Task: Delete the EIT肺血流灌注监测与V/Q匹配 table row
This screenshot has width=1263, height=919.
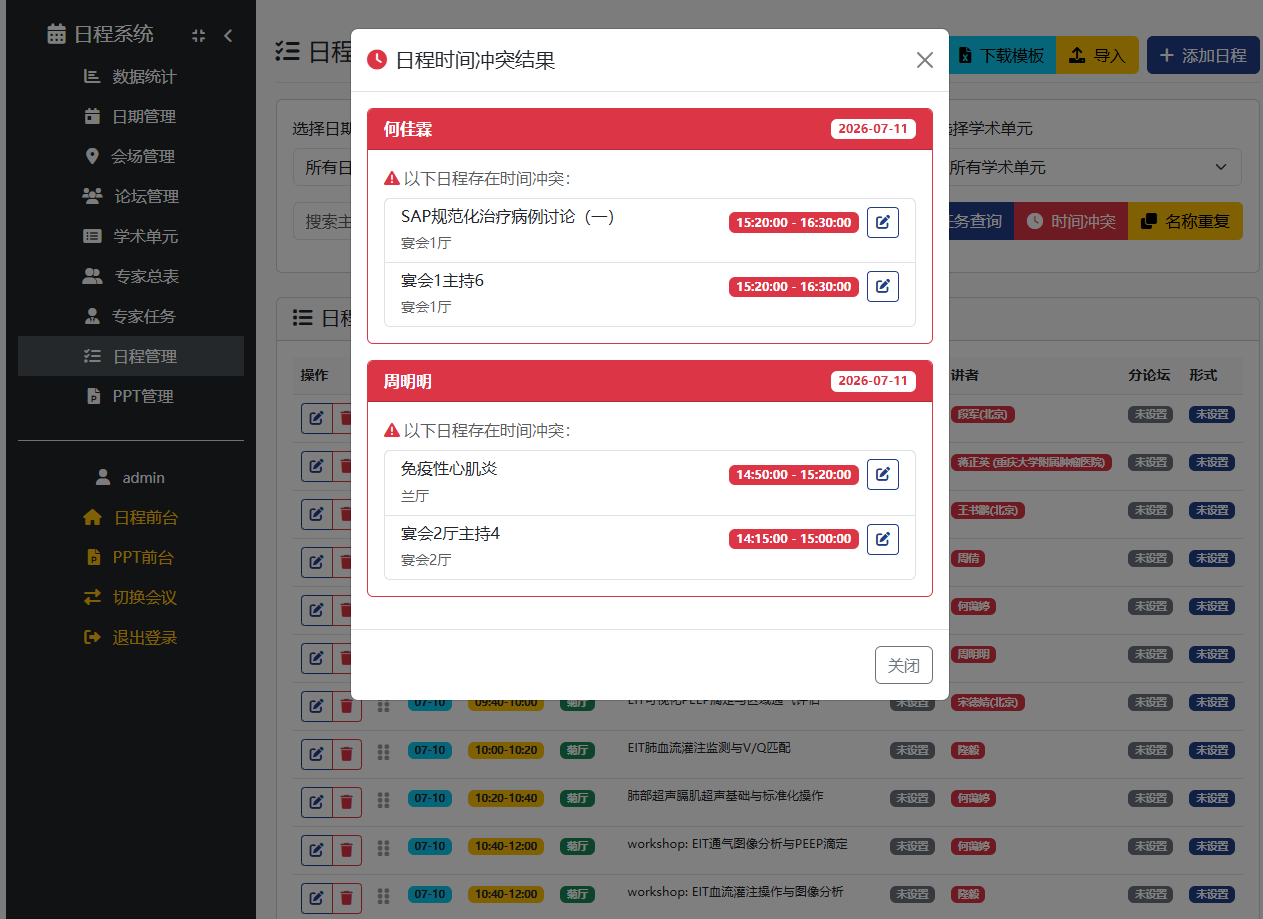Action: point(346,754)
